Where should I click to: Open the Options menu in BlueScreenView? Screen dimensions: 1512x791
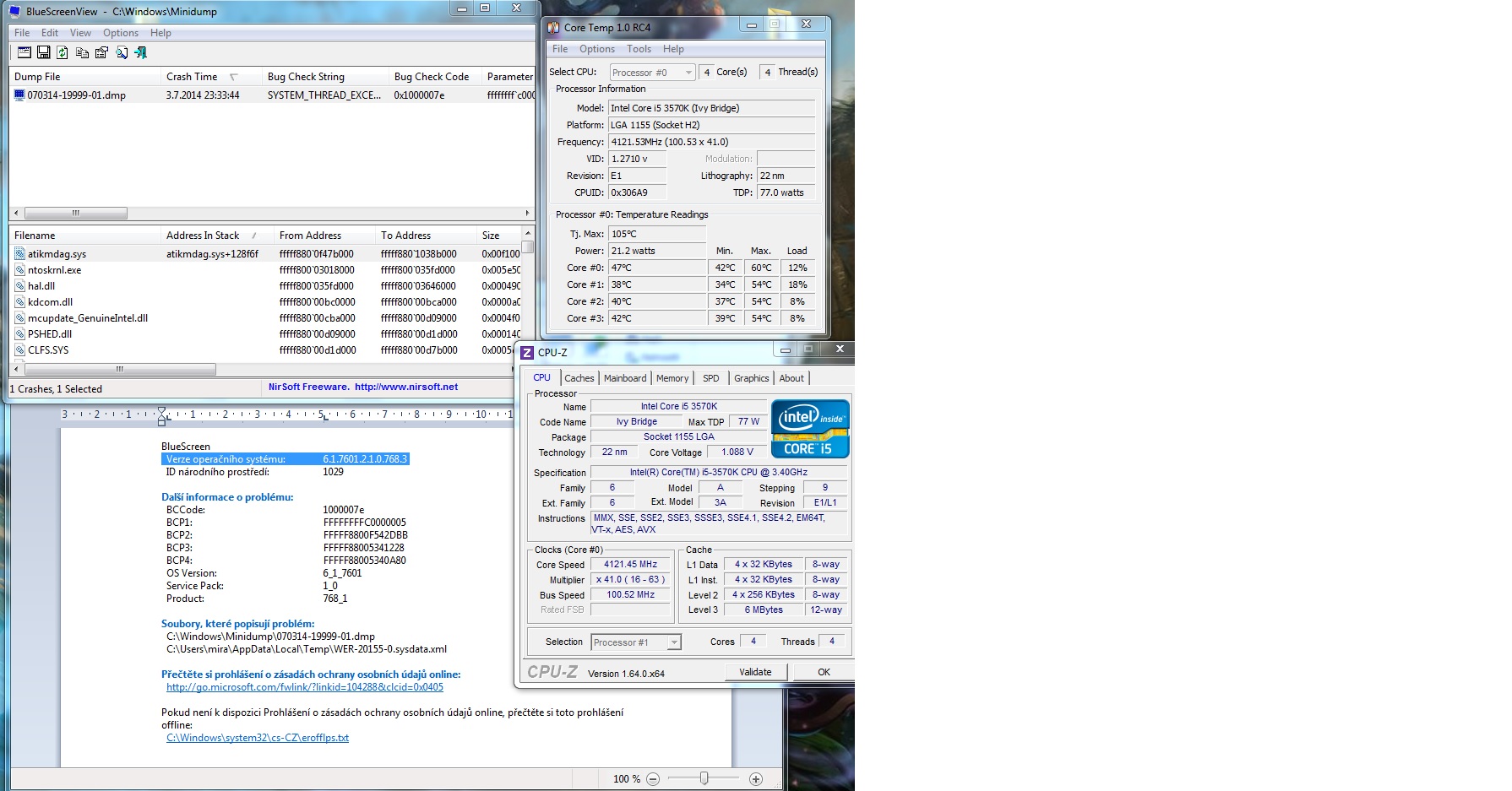(x=121, y=33)
